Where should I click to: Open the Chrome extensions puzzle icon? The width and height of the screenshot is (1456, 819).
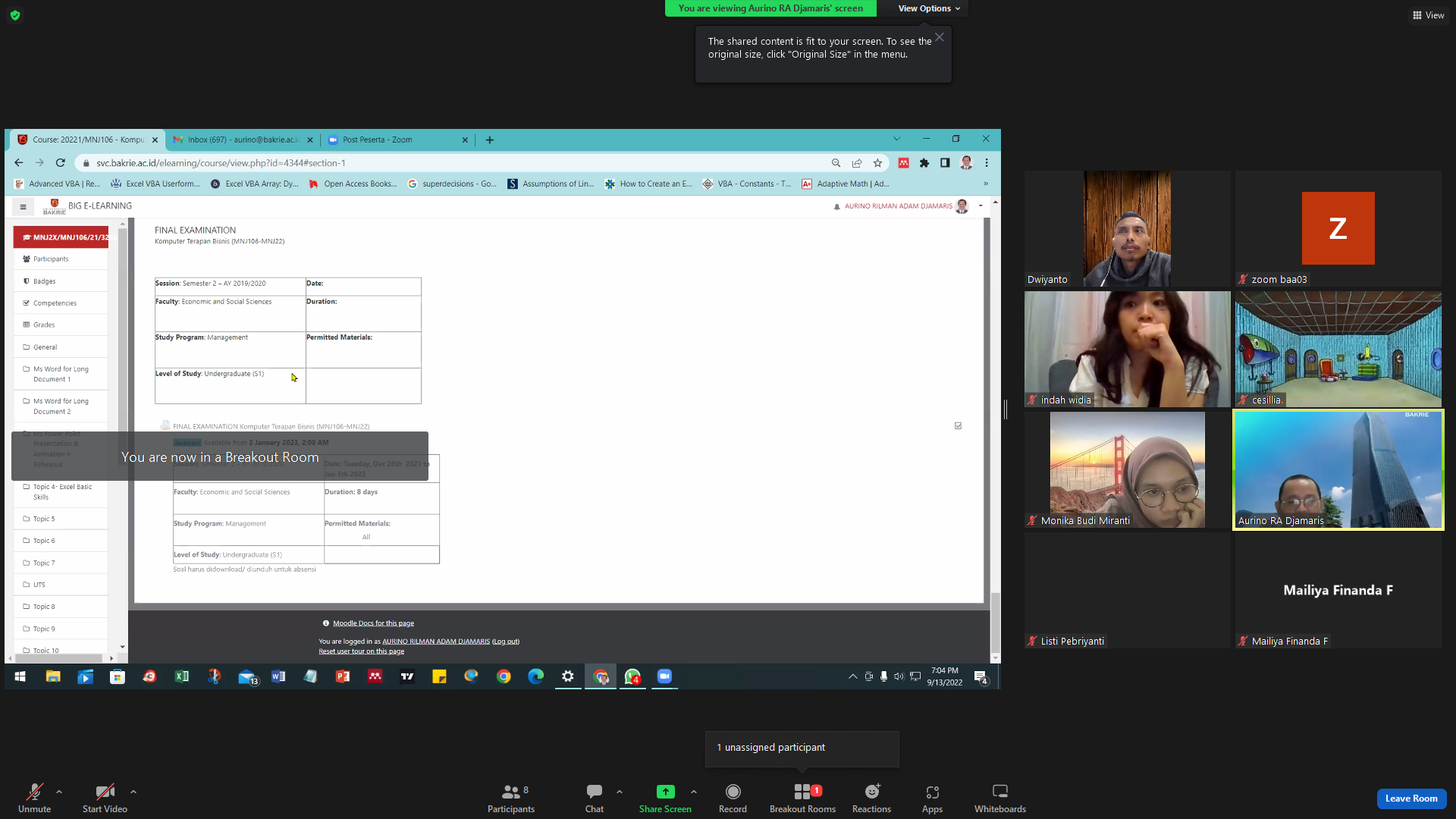tap(924, 163)
